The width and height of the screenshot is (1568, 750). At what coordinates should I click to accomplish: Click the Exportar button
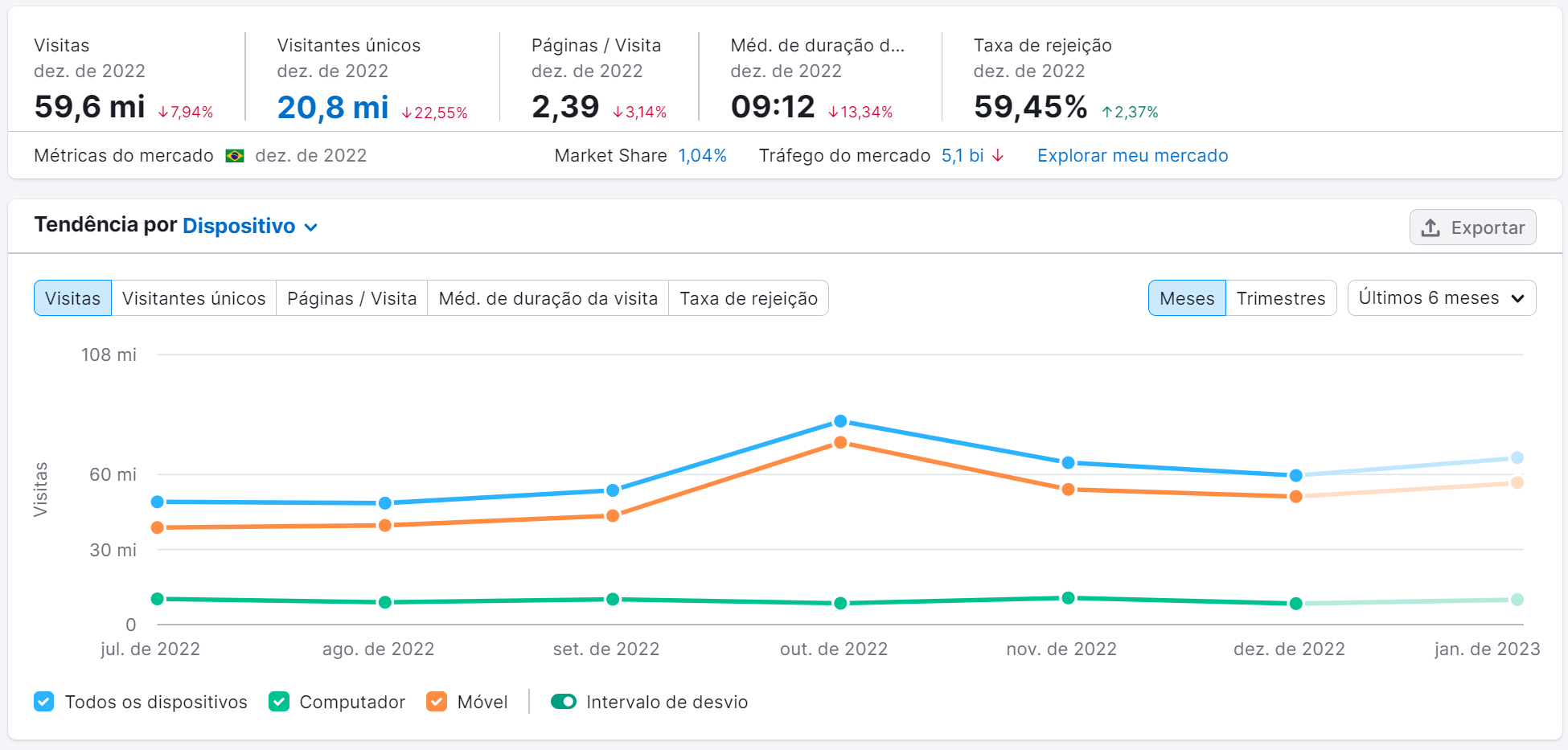click(1473, 227)
